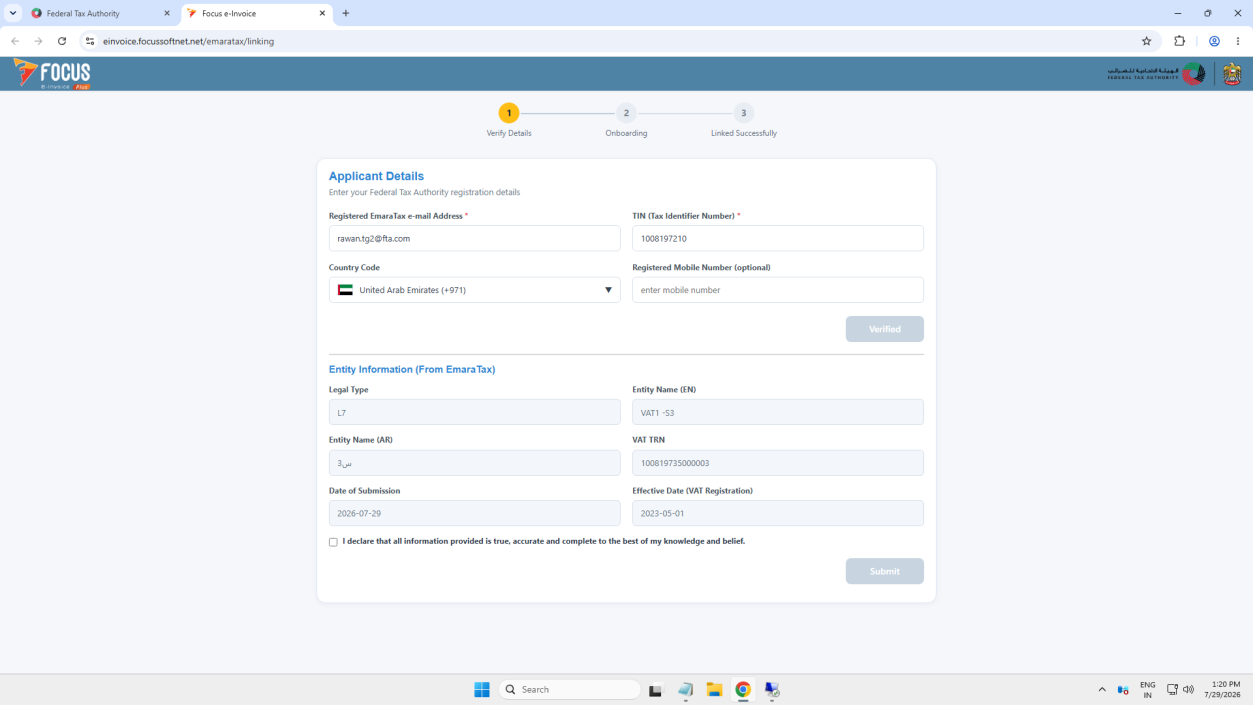Click step 3 Linked Successfully indicator
The image size is (1253, 705).
click(x=743, y=113)
